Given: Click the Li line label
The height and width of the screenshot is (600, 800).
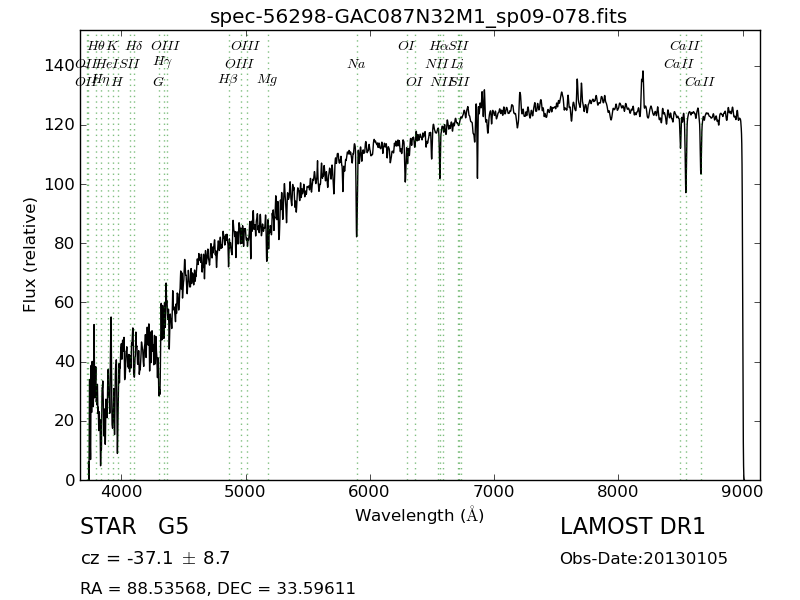Looking at the screenshot, I should pyautogui.click(x=457, y=64).
